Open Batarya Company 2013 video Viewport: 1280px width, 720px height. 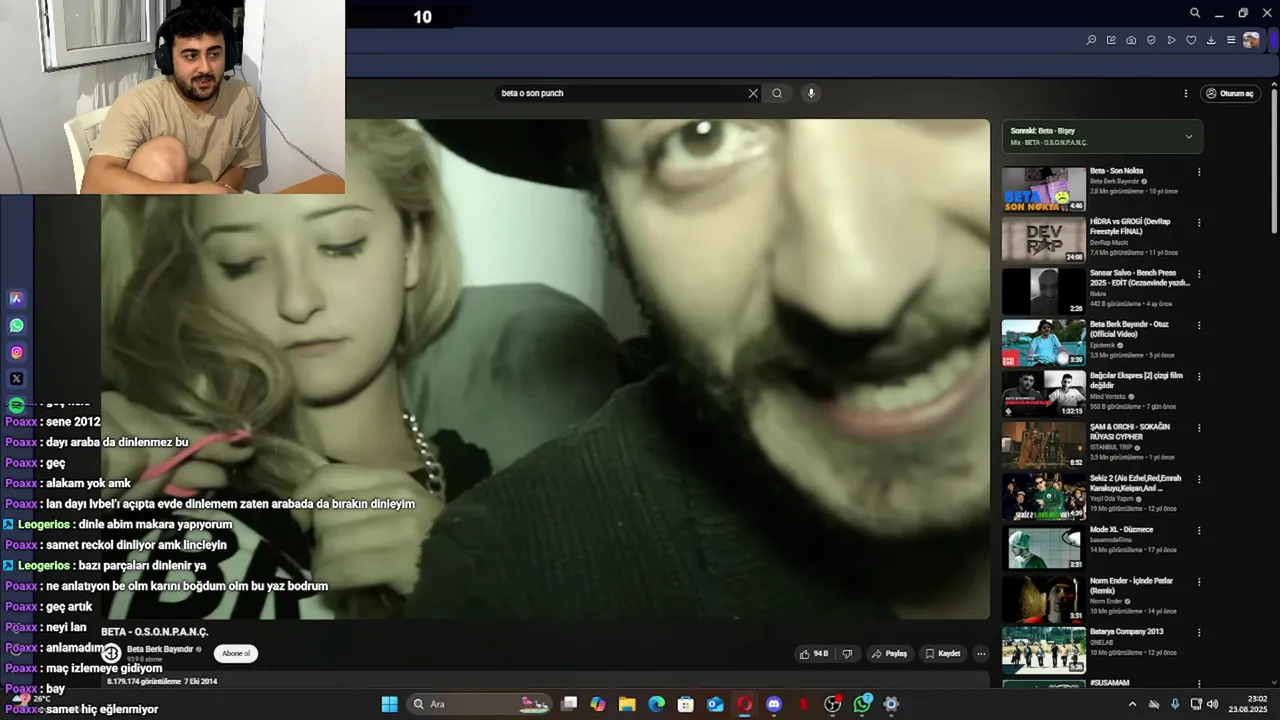click(x=1043, y=651)
